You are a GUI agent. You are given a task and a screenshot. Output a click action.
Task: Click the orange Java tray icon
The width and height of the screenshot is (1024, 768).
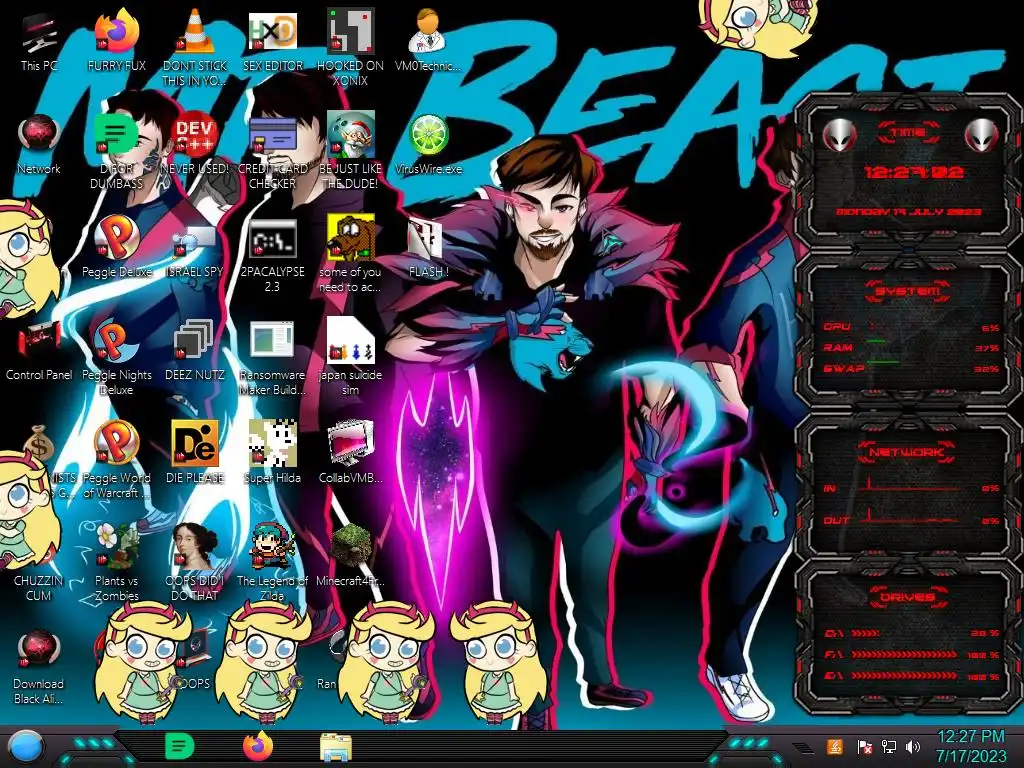click(835, 746)
